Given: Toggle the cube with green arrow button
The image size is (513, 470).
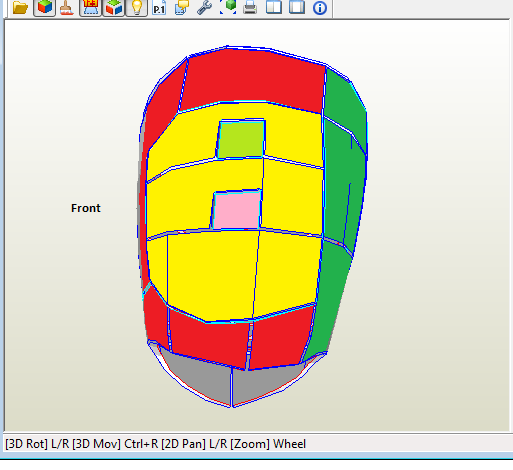Looking at the screenshot, I should point(113,7).
